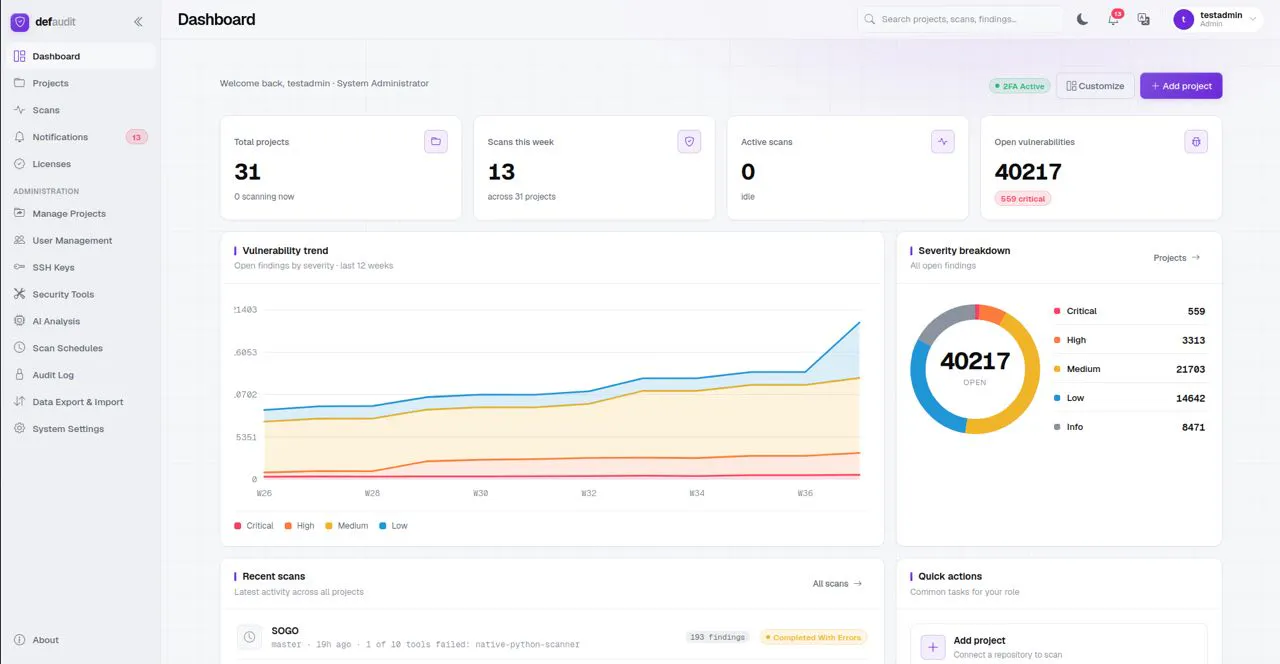The image size is (1280, 664).
Task: Open the SOGO recent scan entry
Action: tap(552, 637)
